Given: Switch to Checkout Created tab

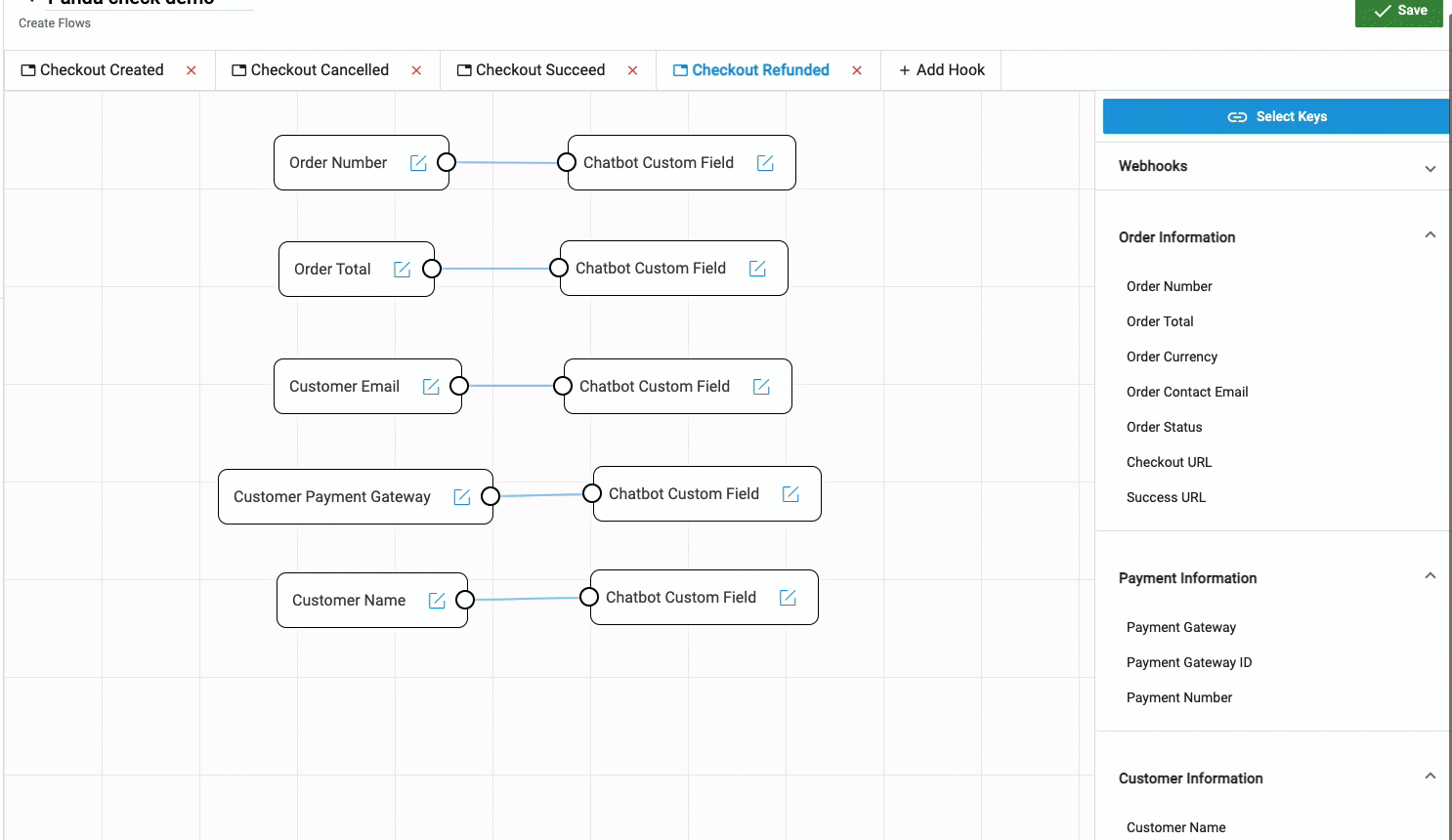Looking at the screenshot, I should (x=93, y=70).
